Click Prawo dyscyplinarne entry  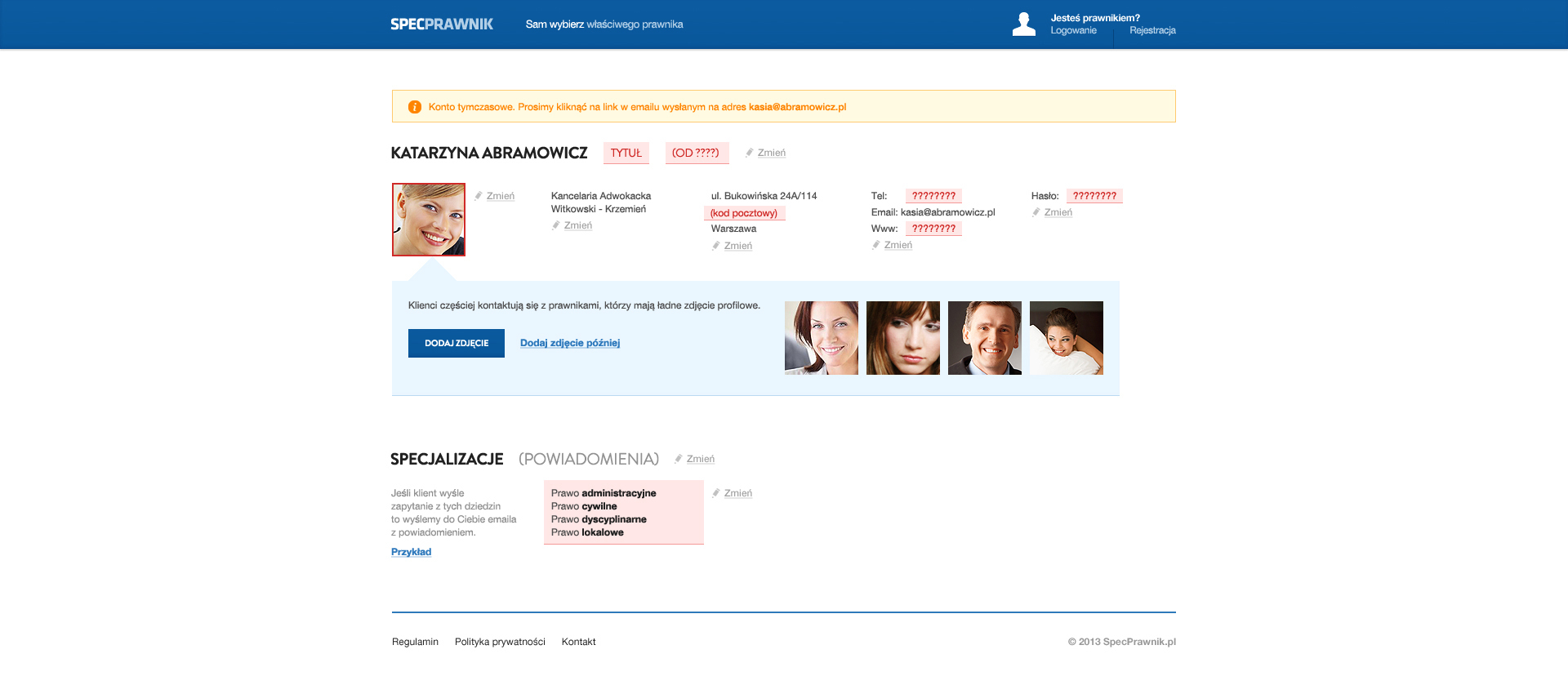(x=599, y=519)
